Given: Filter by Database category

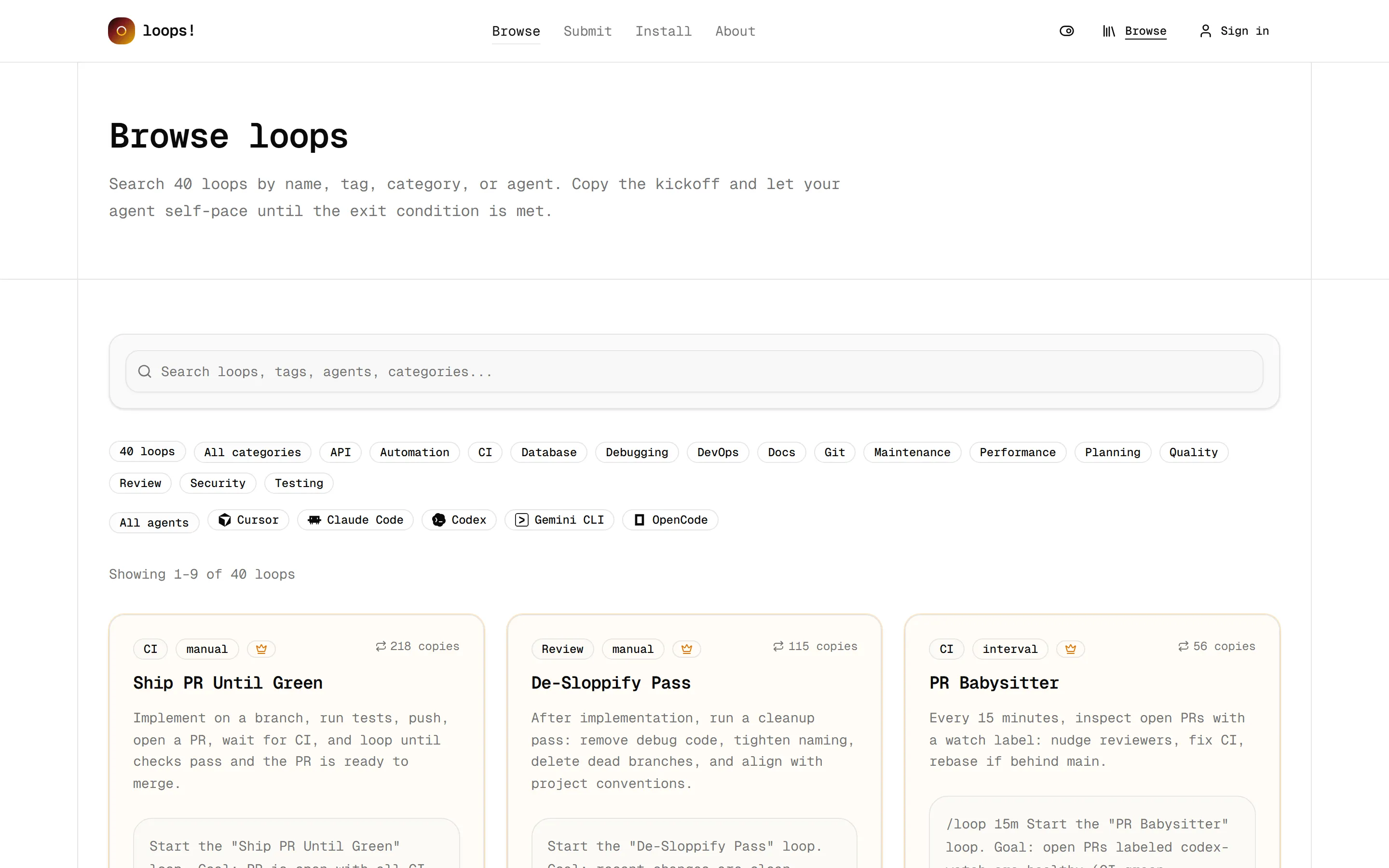Looking at the screenshot, I should 549,452.
